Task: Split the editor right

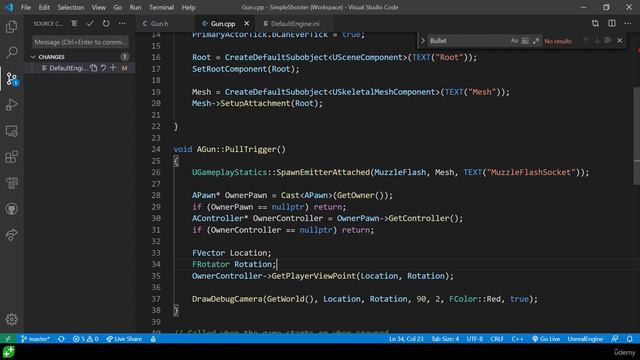Action: click(611, 24)
